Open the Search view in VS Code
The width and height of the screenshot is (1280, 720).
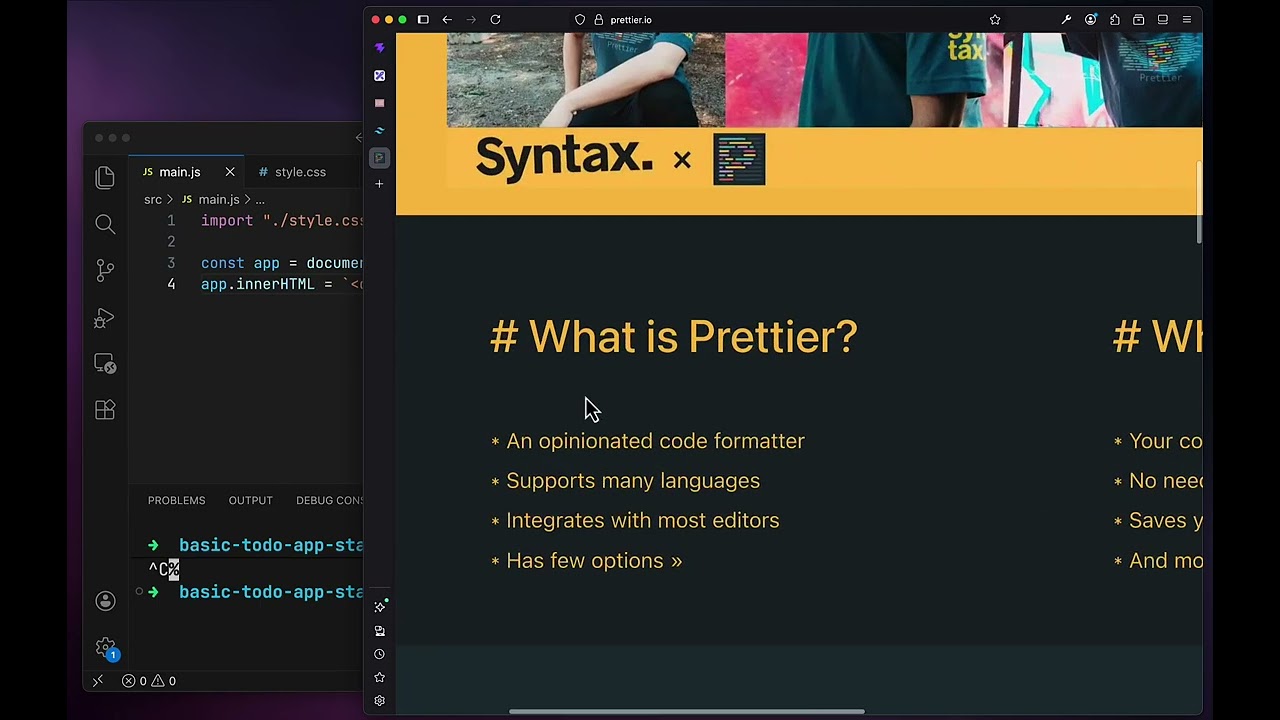point(105,224)
